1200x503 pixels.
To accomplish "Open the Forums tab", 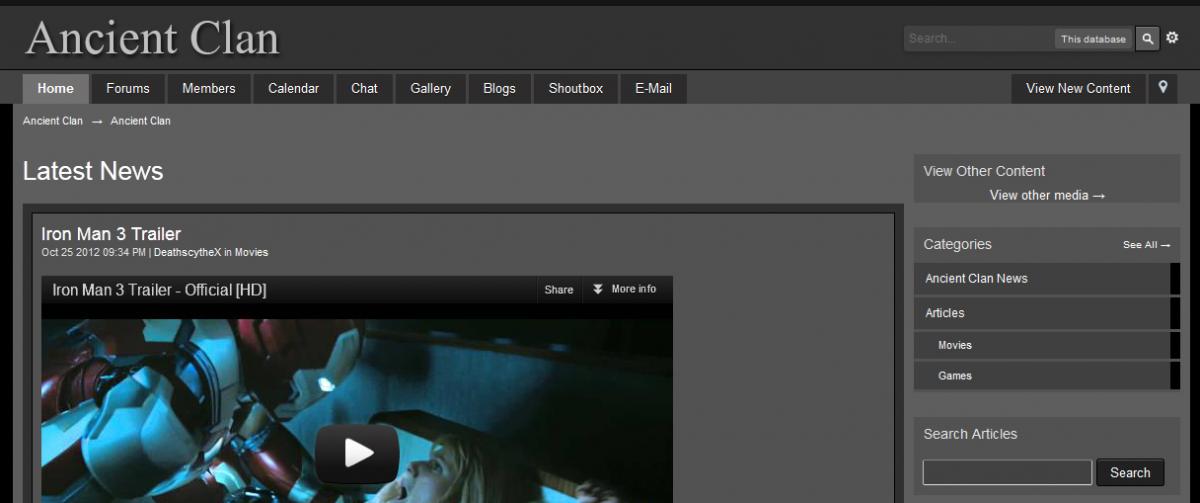I will coord(128,88).
